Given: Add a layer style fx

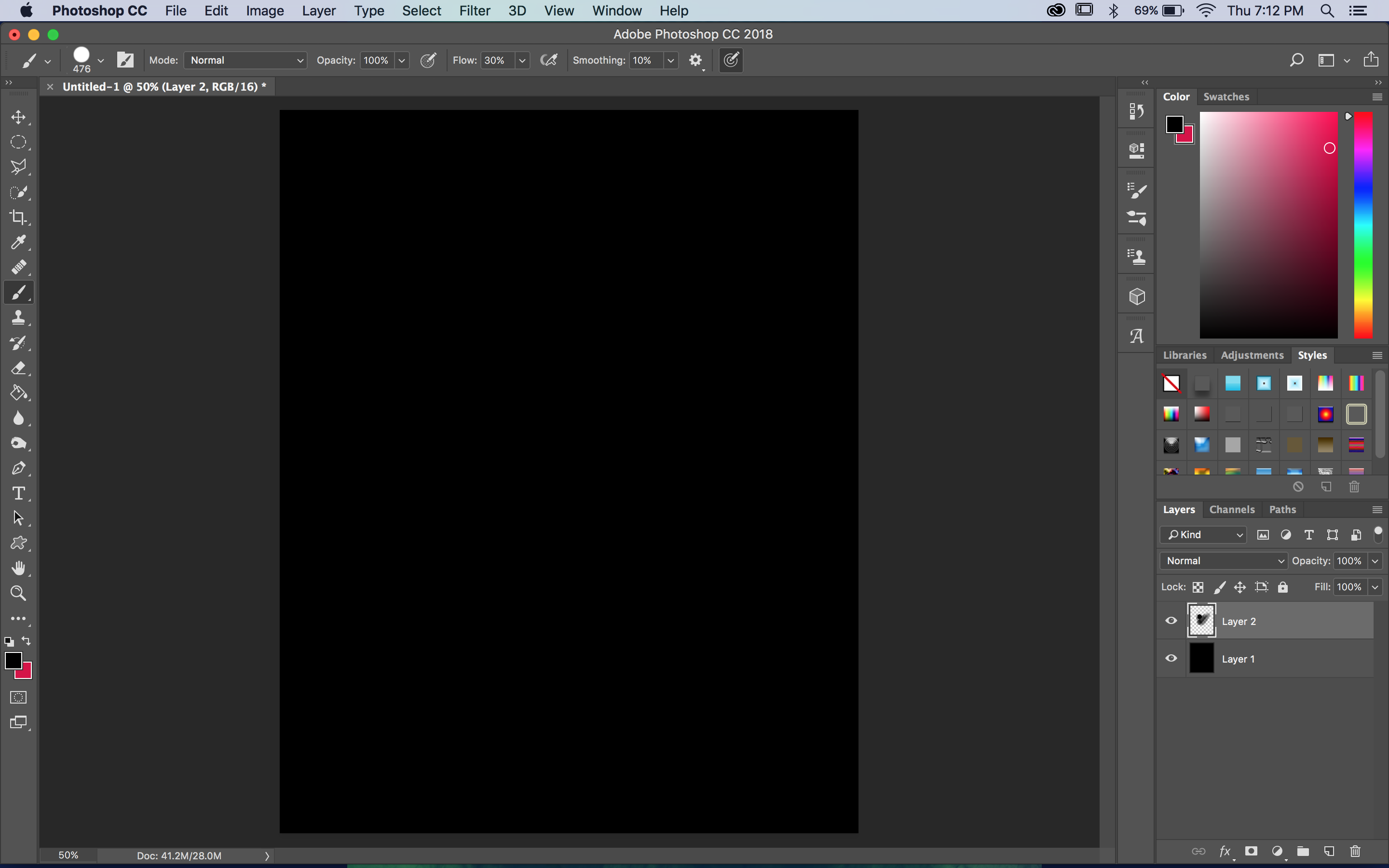Looking at the screenshot, I should tap(1225, 851).
